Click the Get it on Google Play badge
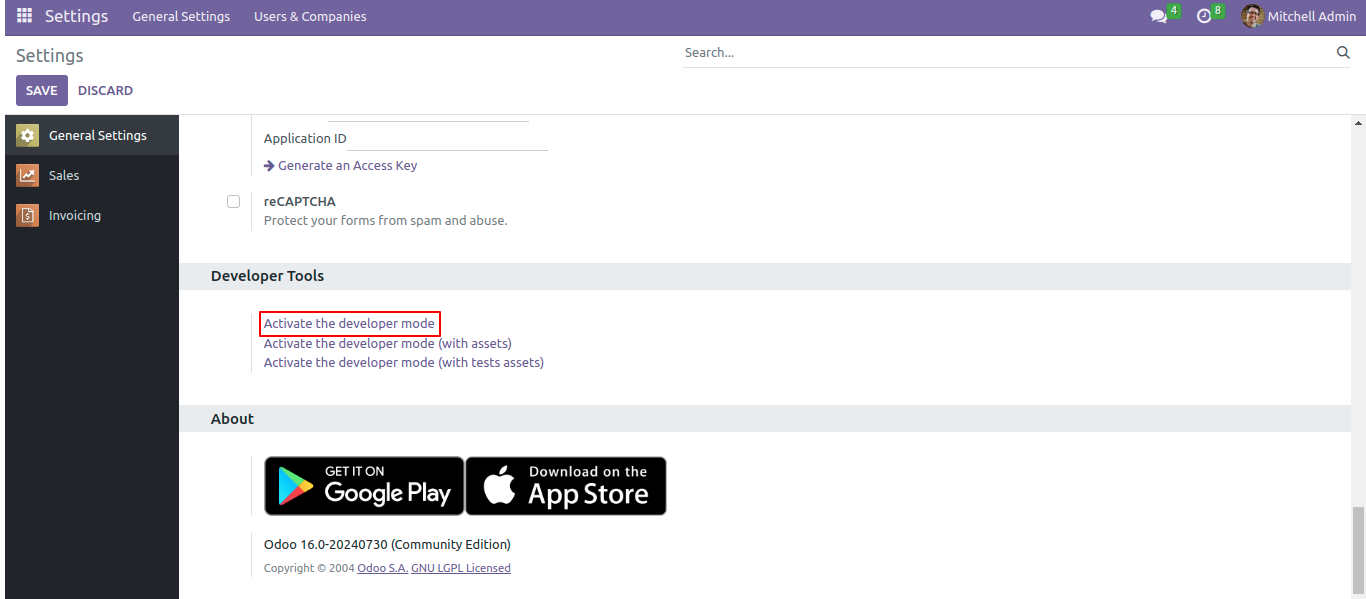 pyautogui.click(x=364, y=486)
